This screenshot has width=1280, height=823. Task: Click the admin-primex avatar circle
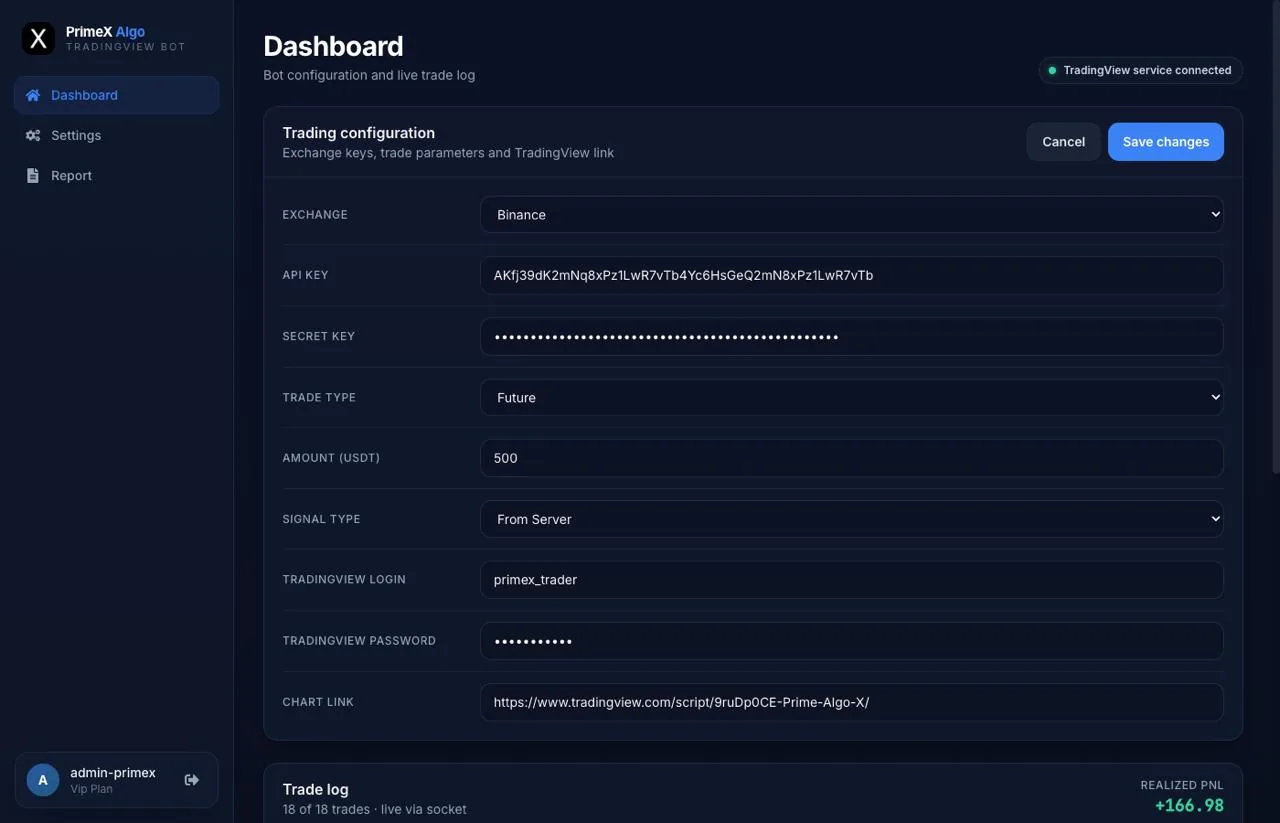43,780
